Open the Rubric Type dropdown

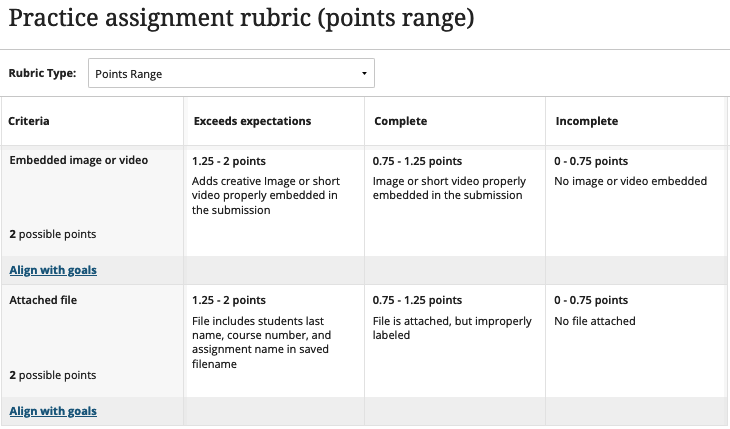pyautogui.click(x=231, y=73)
